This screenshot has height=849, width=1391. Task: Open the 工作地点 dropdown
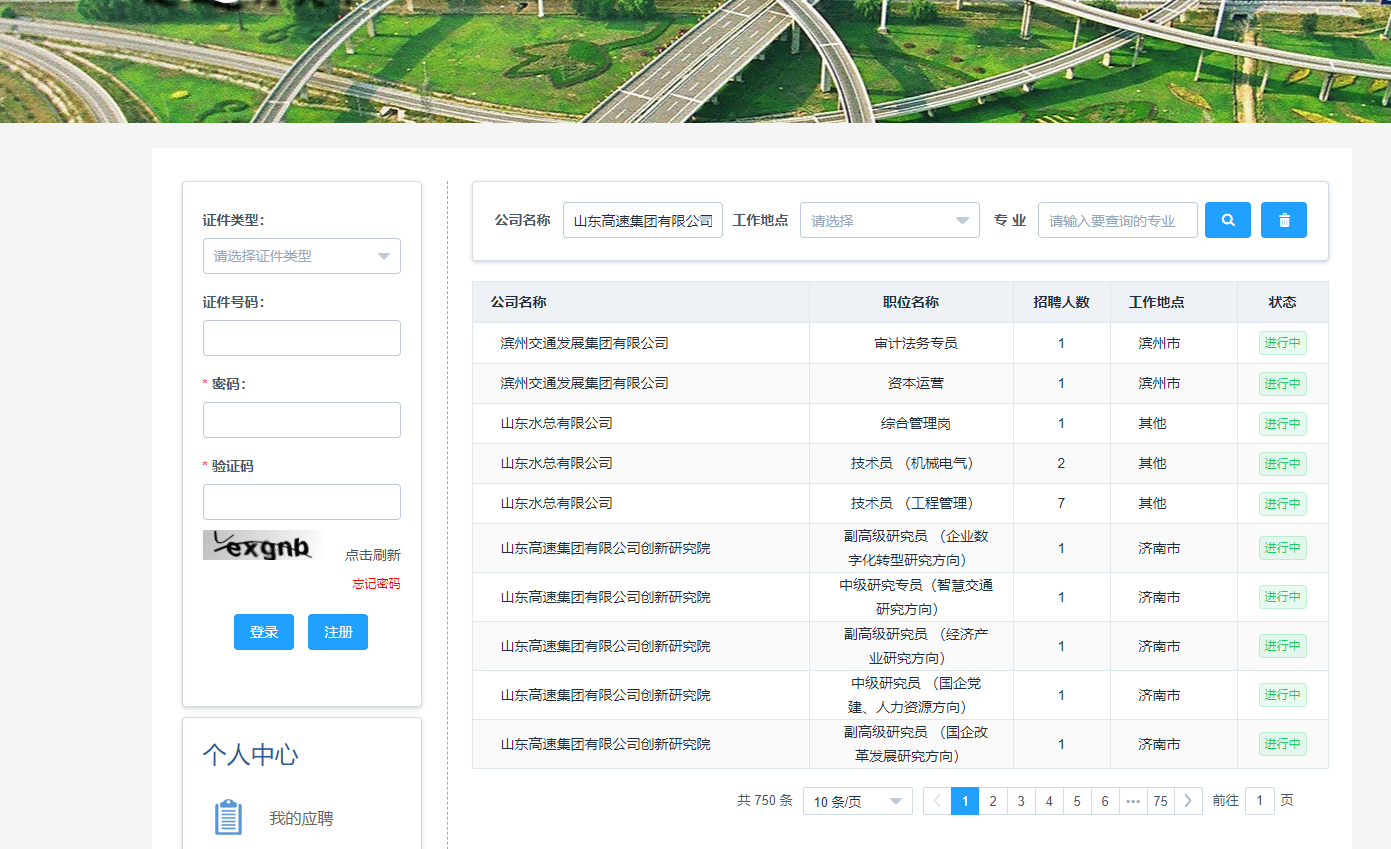point(890,220)
